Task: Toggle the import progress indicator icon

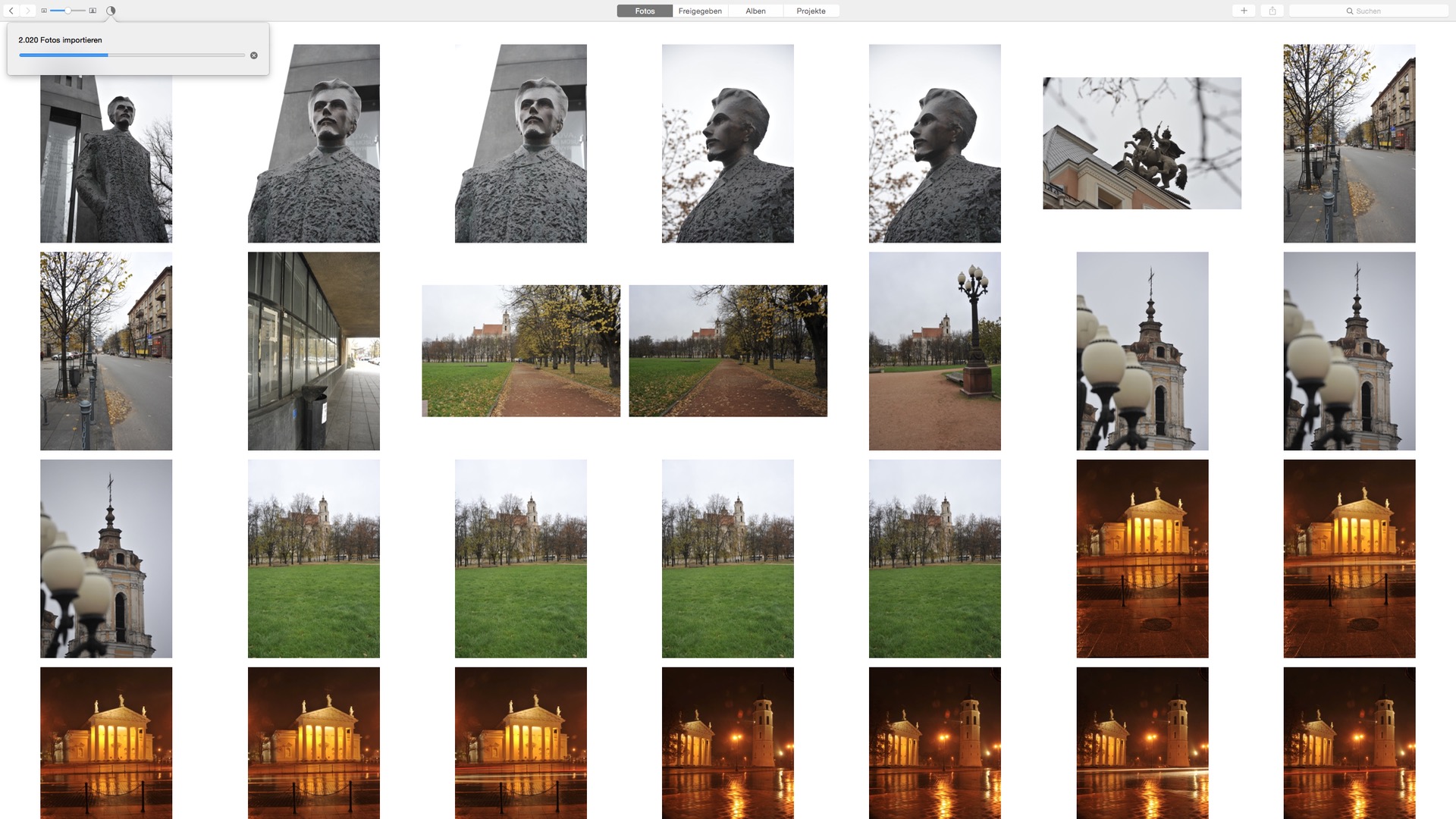Action: (x=111, y=11)
